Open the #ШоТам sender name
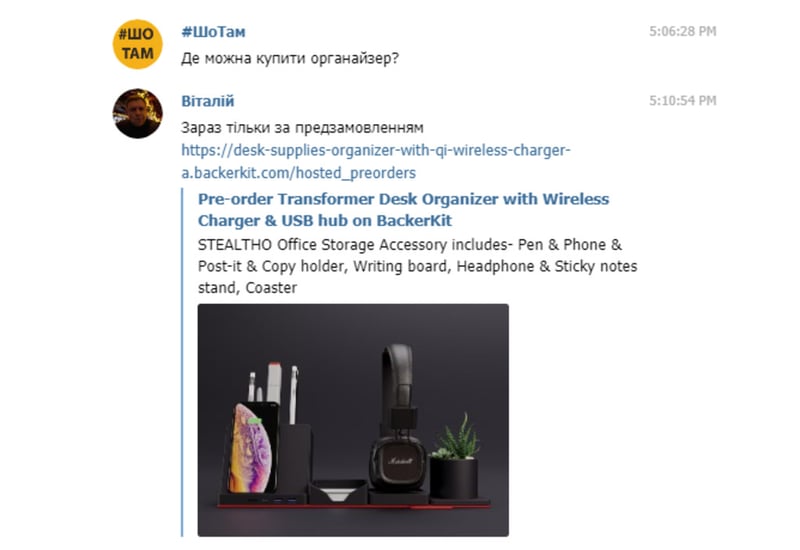 [213, 32]
